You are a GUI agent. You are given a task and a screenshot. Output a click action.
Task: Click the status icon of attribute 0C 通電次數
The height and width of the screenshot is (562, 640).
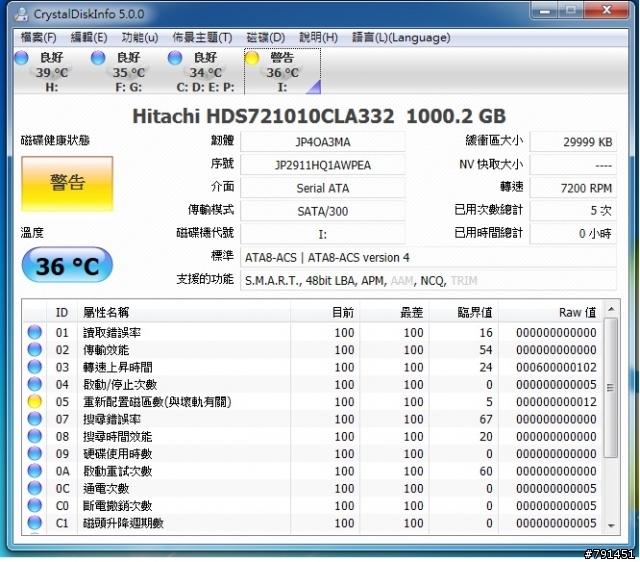pos(35,488)
